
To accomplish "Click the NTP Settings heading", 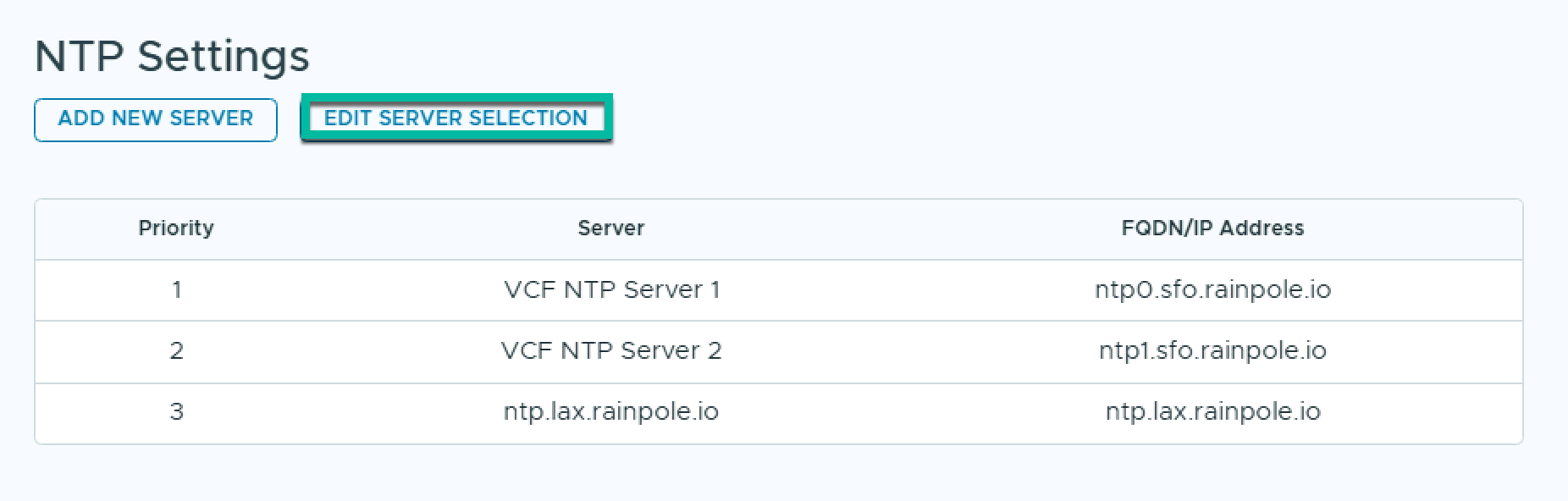I will pos(172,57).
